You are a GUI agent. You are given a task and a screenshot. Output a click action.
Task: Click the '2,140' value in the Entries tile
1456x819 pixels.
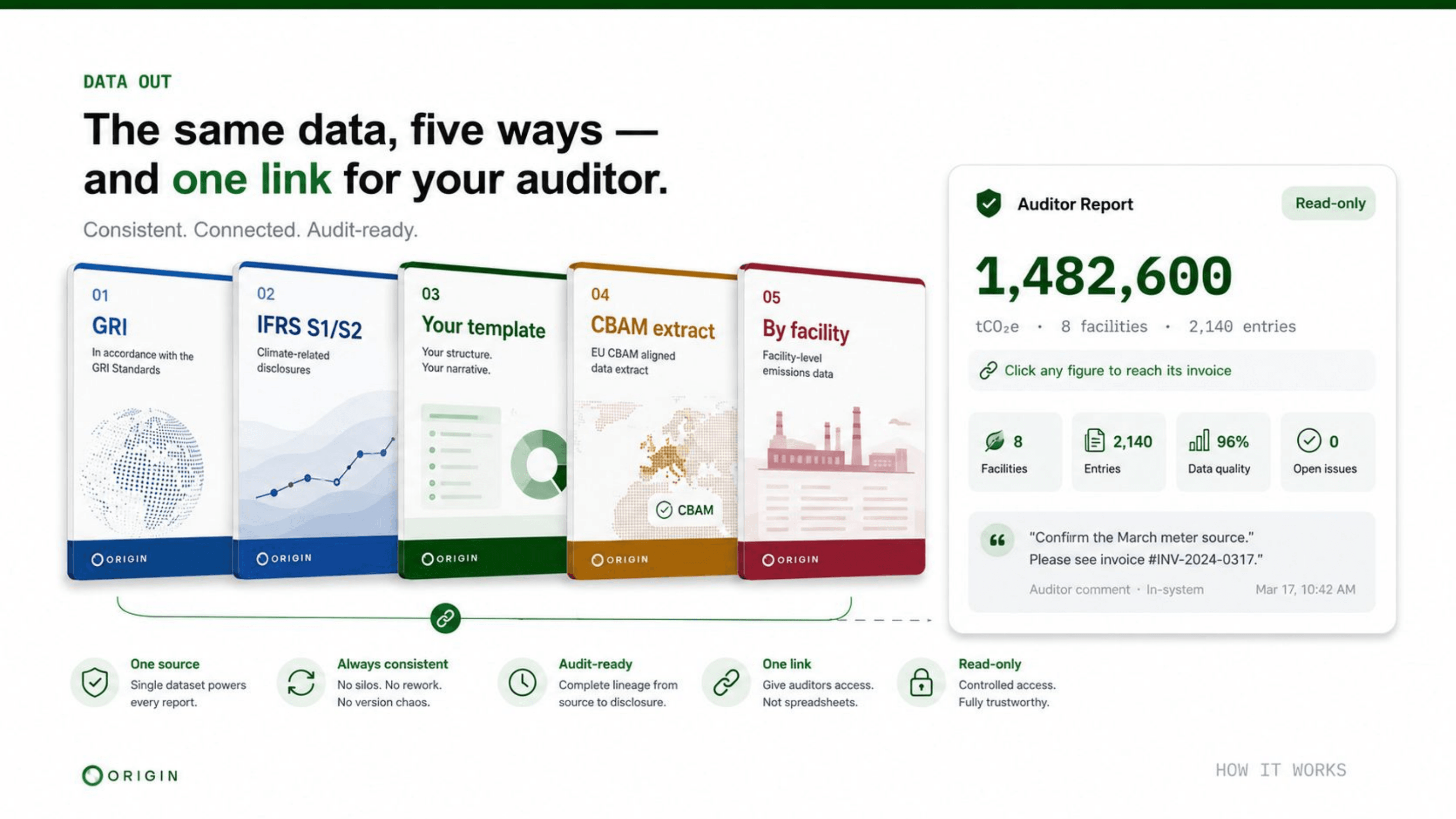point(1132,441)
